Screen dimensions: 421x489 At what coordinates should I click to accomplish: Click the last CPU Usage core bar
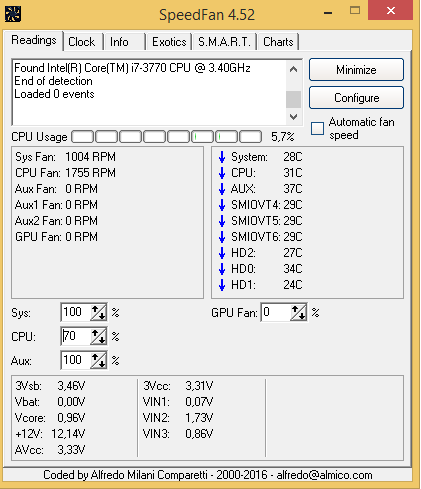(x=250, y=136)
